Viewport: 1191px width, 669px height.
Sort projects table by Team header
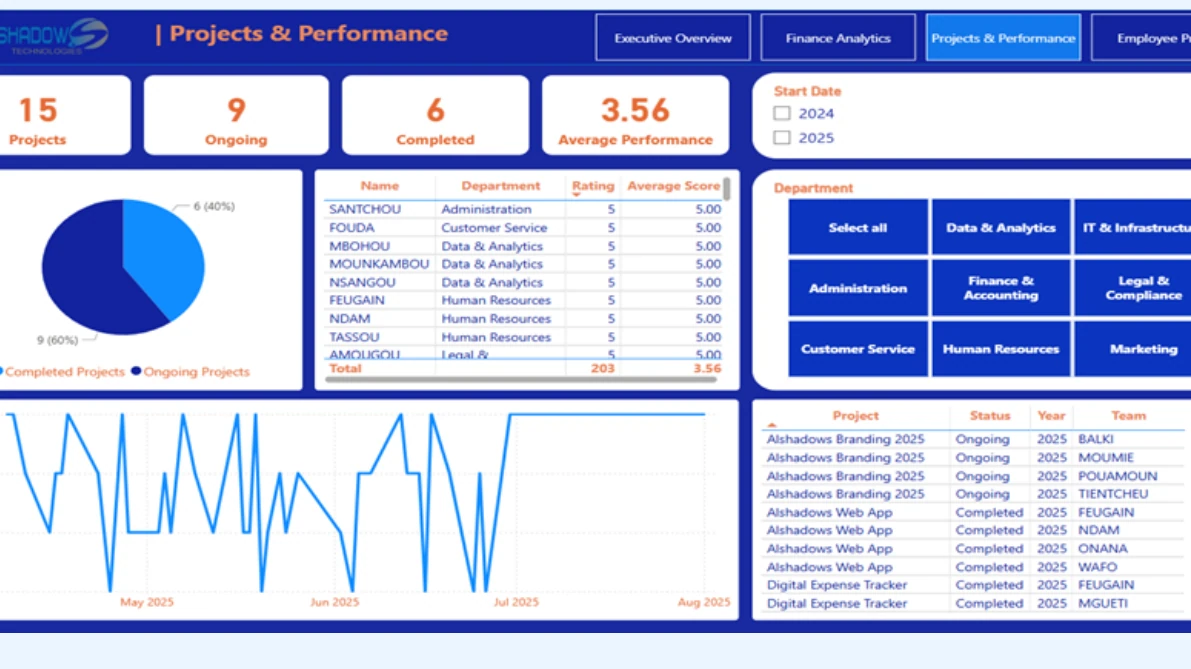pos(1129,416)
